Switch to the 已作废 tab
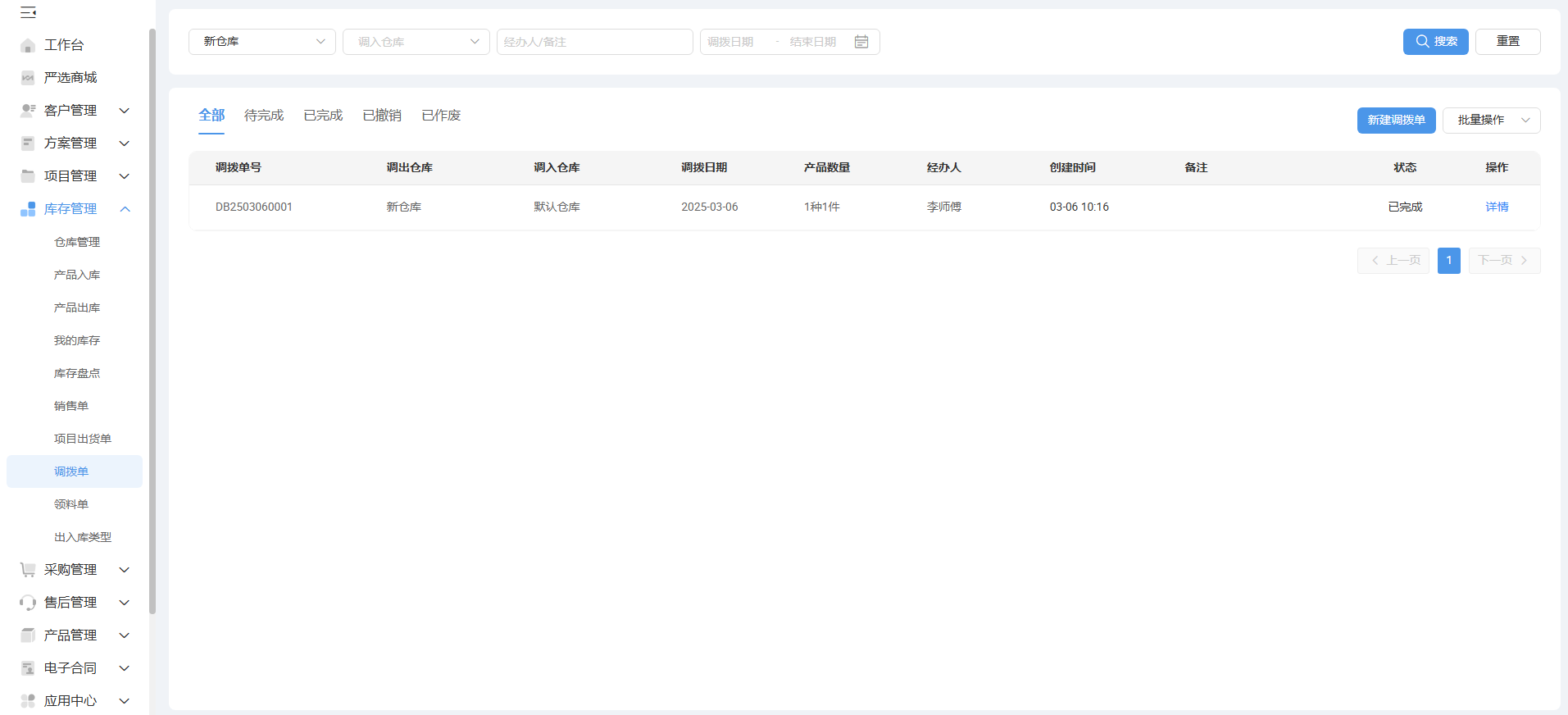 pyautogui.click(x=441, y=116)
